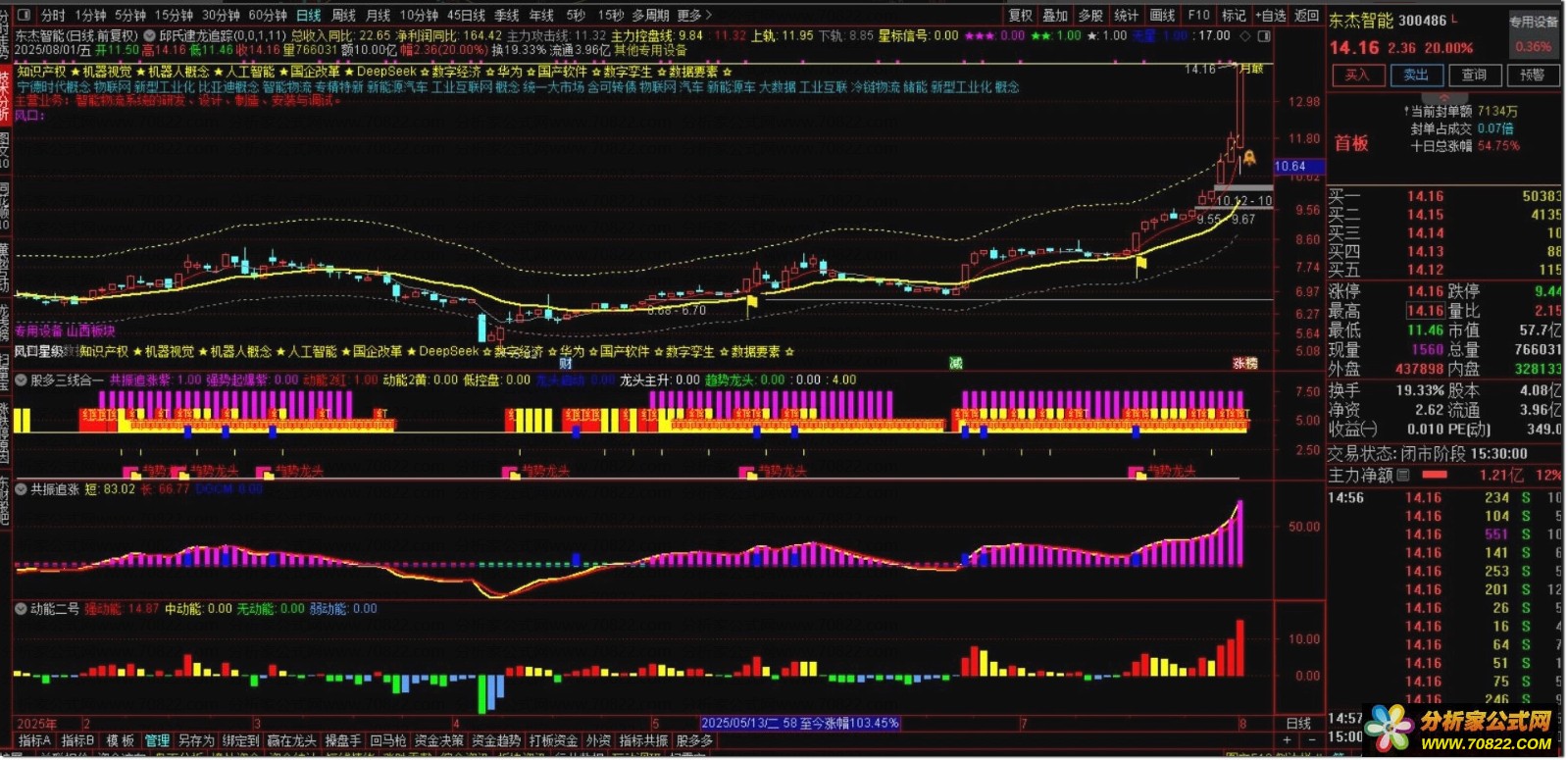The height and width of the screenshot is (760, 1568).
Task: Click the 专用设备 山西板块 sector label
Action: tap(65, 330)
